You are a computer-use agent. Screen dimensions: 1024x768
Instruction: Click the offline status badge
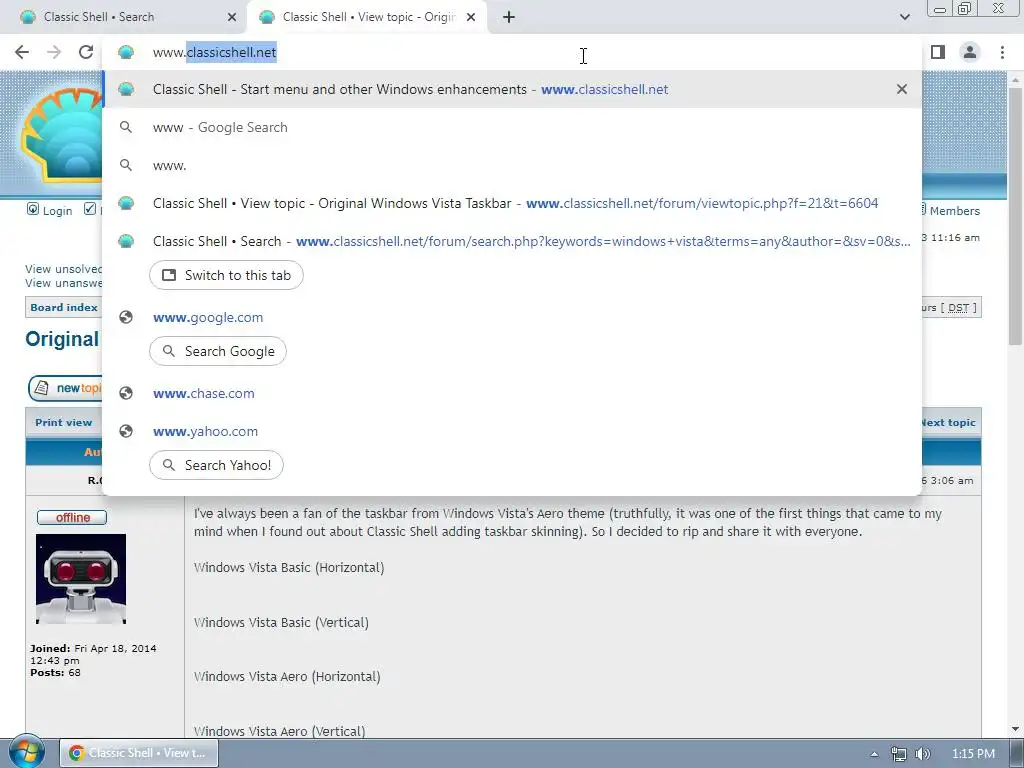pos(72,517)
